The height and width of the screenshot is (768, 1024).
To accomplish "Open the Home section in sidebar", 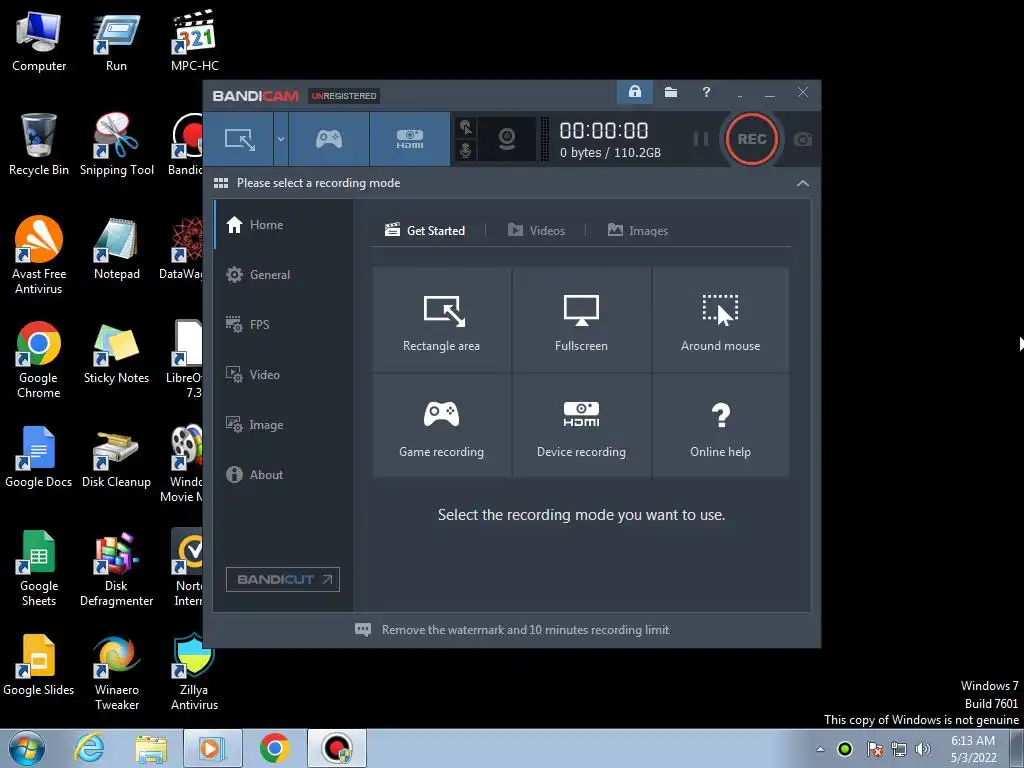I will click(283, 225).
